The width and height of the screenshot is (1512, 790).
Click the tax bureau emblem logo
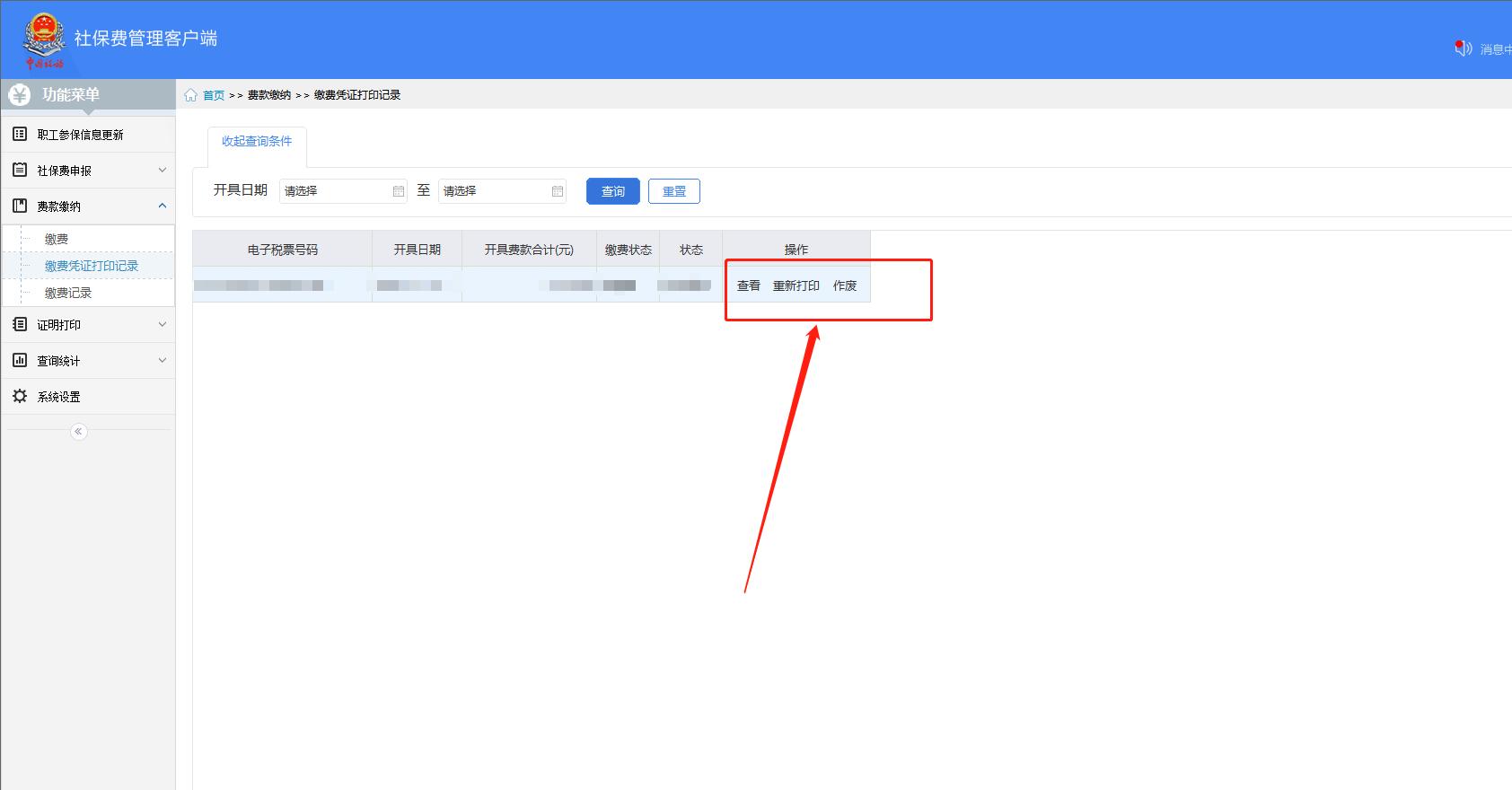point(44,41)
